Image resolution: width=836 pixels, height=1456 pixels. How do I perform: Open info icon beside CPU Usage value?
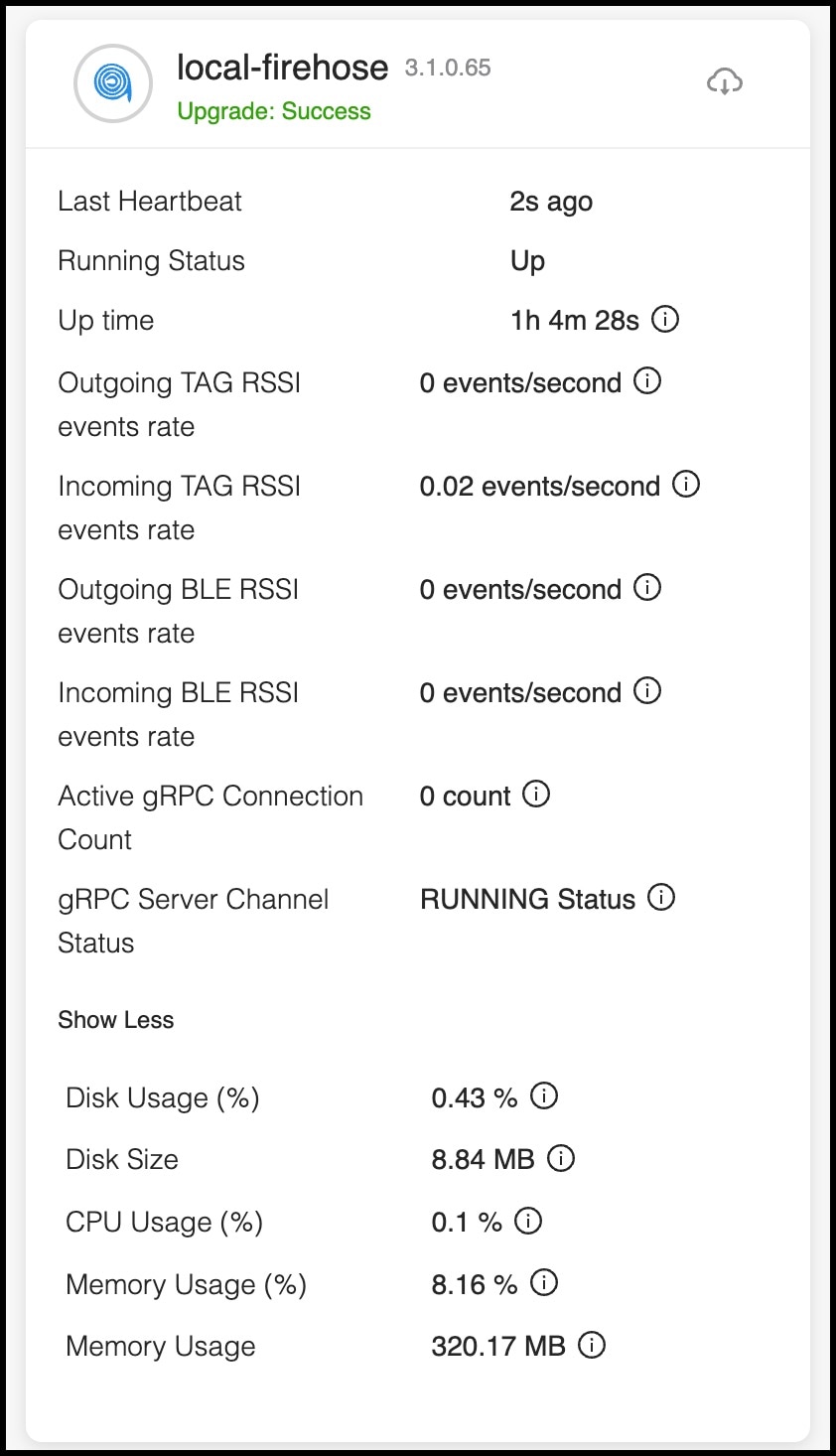(x=528, y=1221)
